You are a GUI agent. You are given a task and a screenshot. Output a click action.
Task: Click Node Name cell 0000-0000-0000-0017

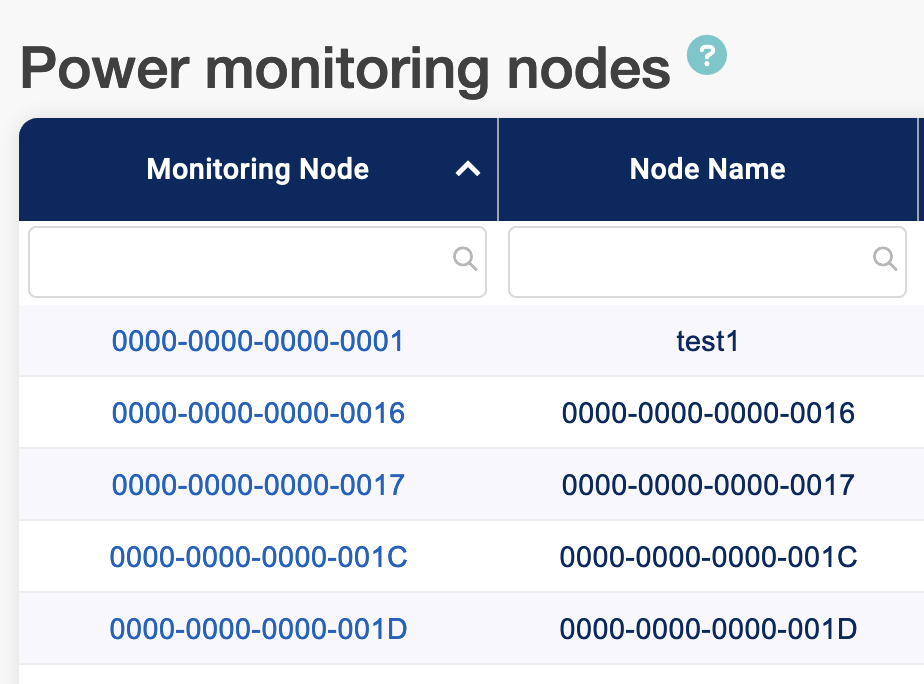click(707, 485)
